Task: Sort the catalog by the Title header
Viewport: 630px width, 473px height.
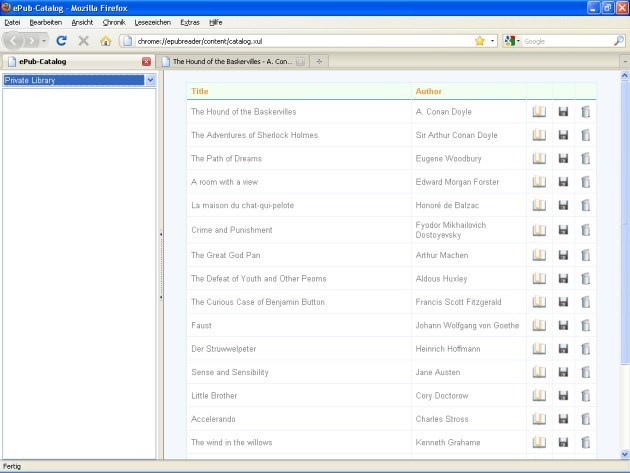Action: (x=200, y=91)
